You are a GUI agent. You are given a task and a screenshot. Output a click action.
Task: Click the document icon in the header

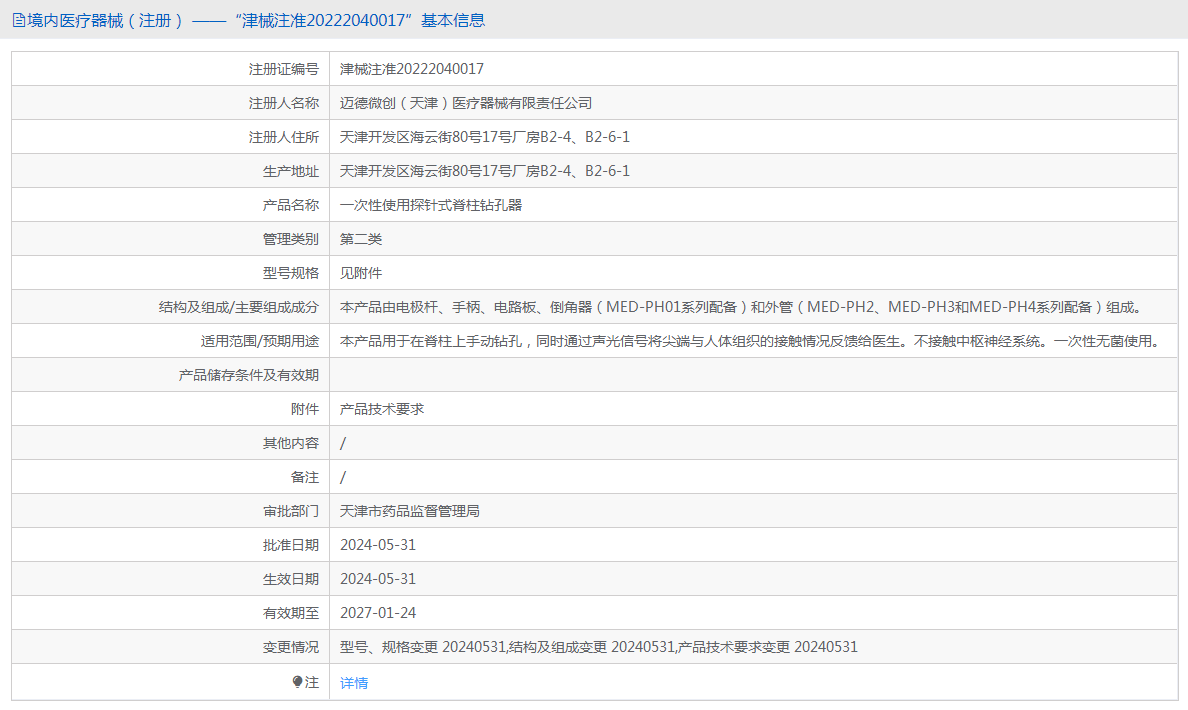[18, 20]
